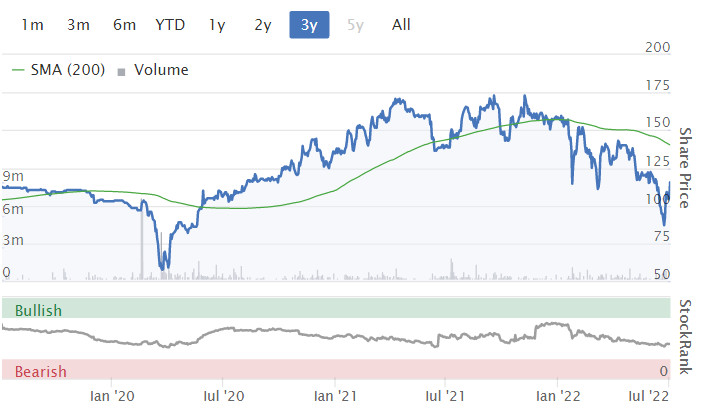
Task: Select the 1y chart range
Action: [217, 25]
